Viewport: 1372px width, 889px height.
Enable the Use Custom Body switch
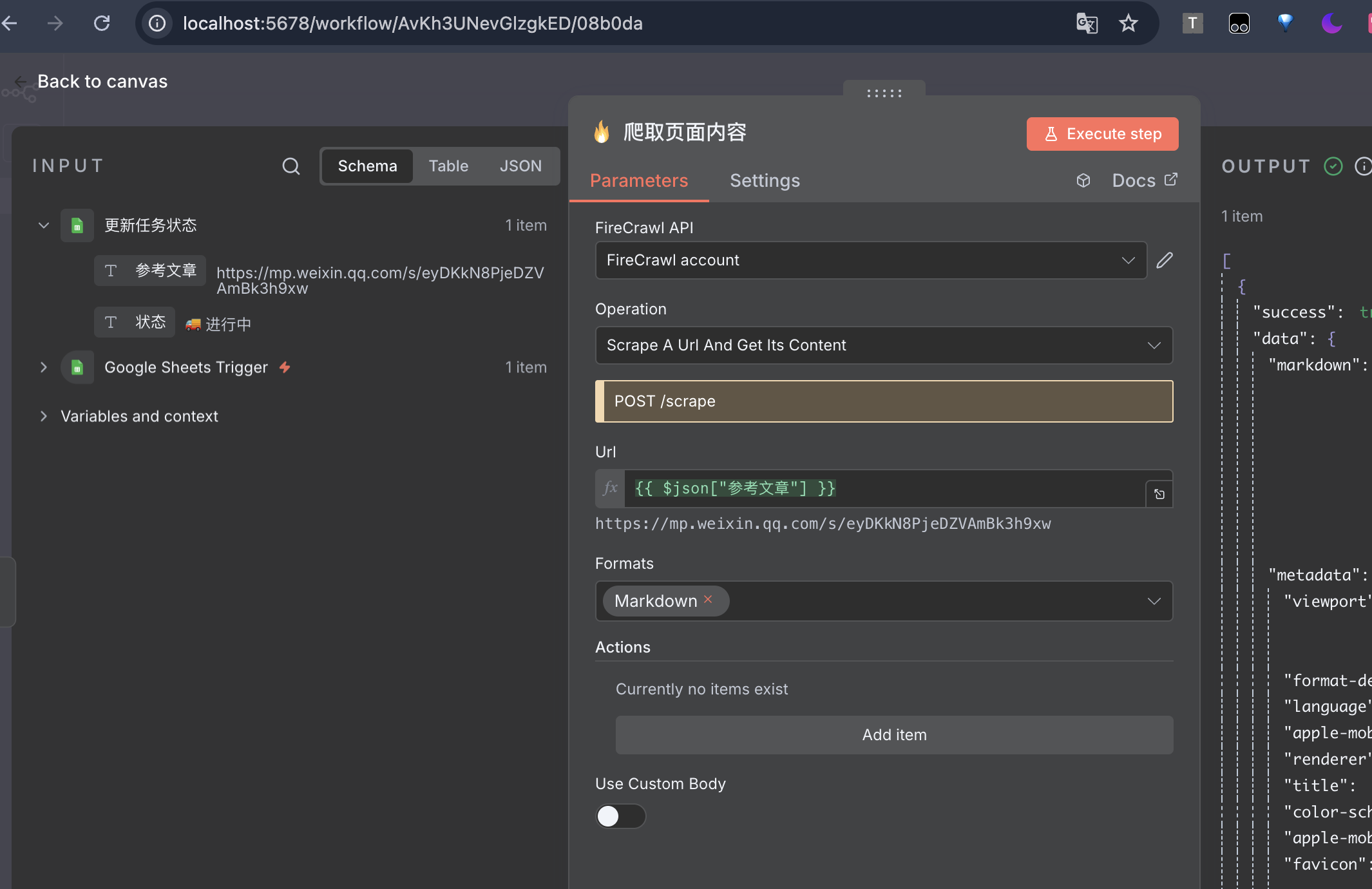tap(620, 816)
